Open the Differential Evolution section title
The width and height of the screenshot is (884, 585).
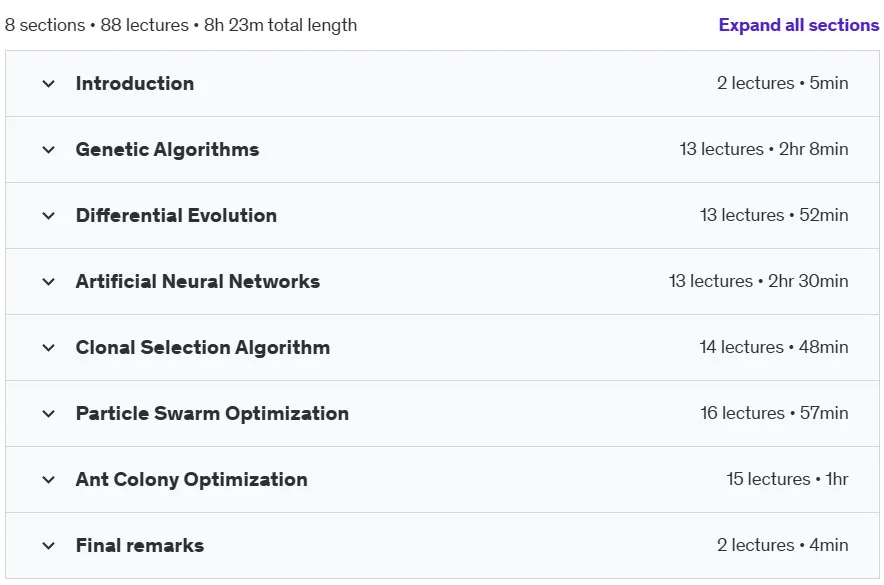click(176, 215)
